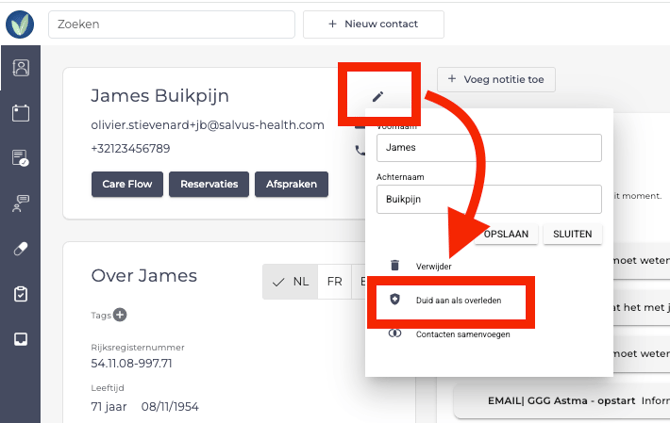This screenshot has height=423, width=670.
Task: Click the email olivier.stievenard+jb@salvus-health.com
Action: click(207, 125)
